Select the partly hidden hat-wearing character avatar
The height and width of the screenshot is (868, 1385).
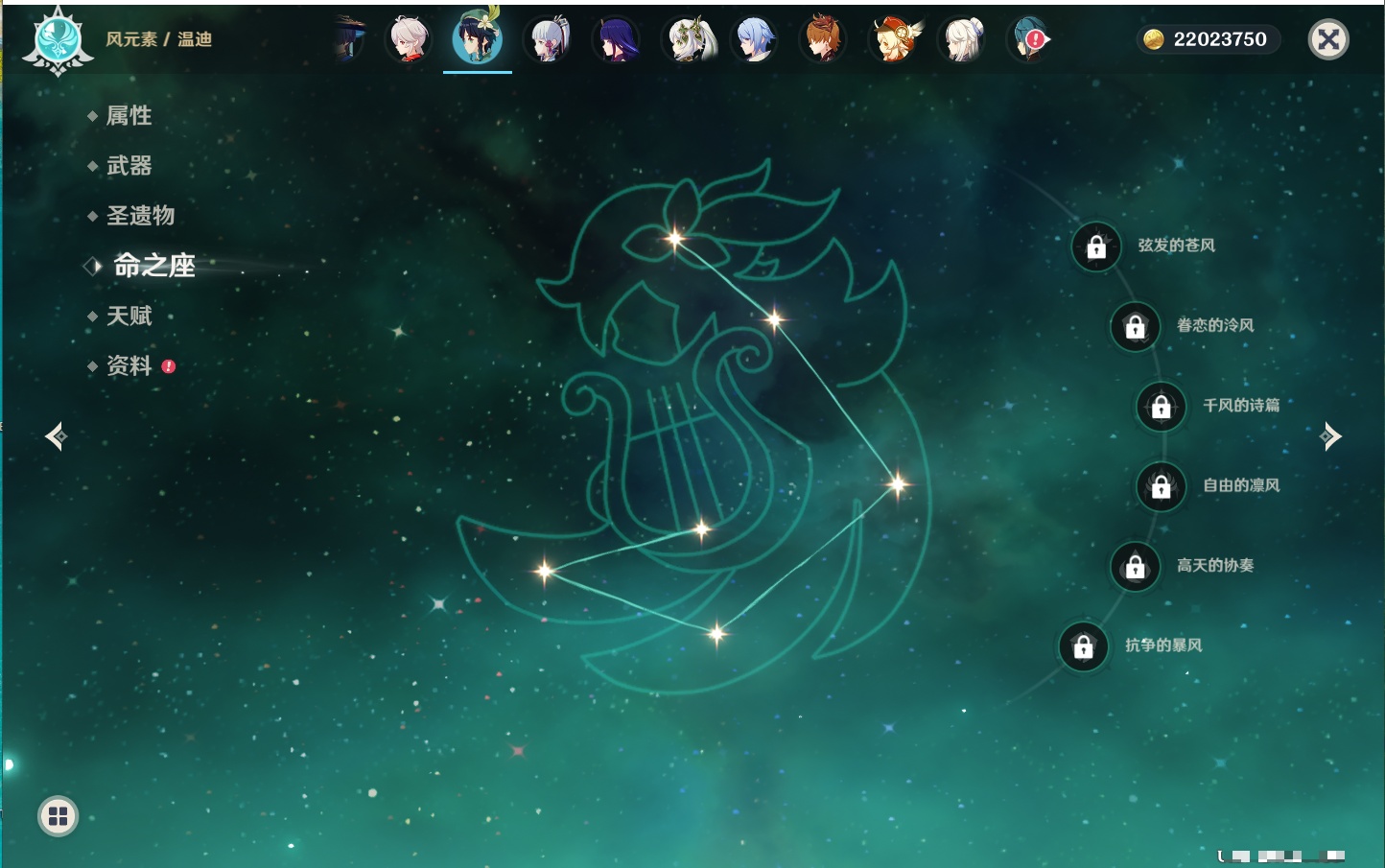pyautogui.click(x=348, y=39)
